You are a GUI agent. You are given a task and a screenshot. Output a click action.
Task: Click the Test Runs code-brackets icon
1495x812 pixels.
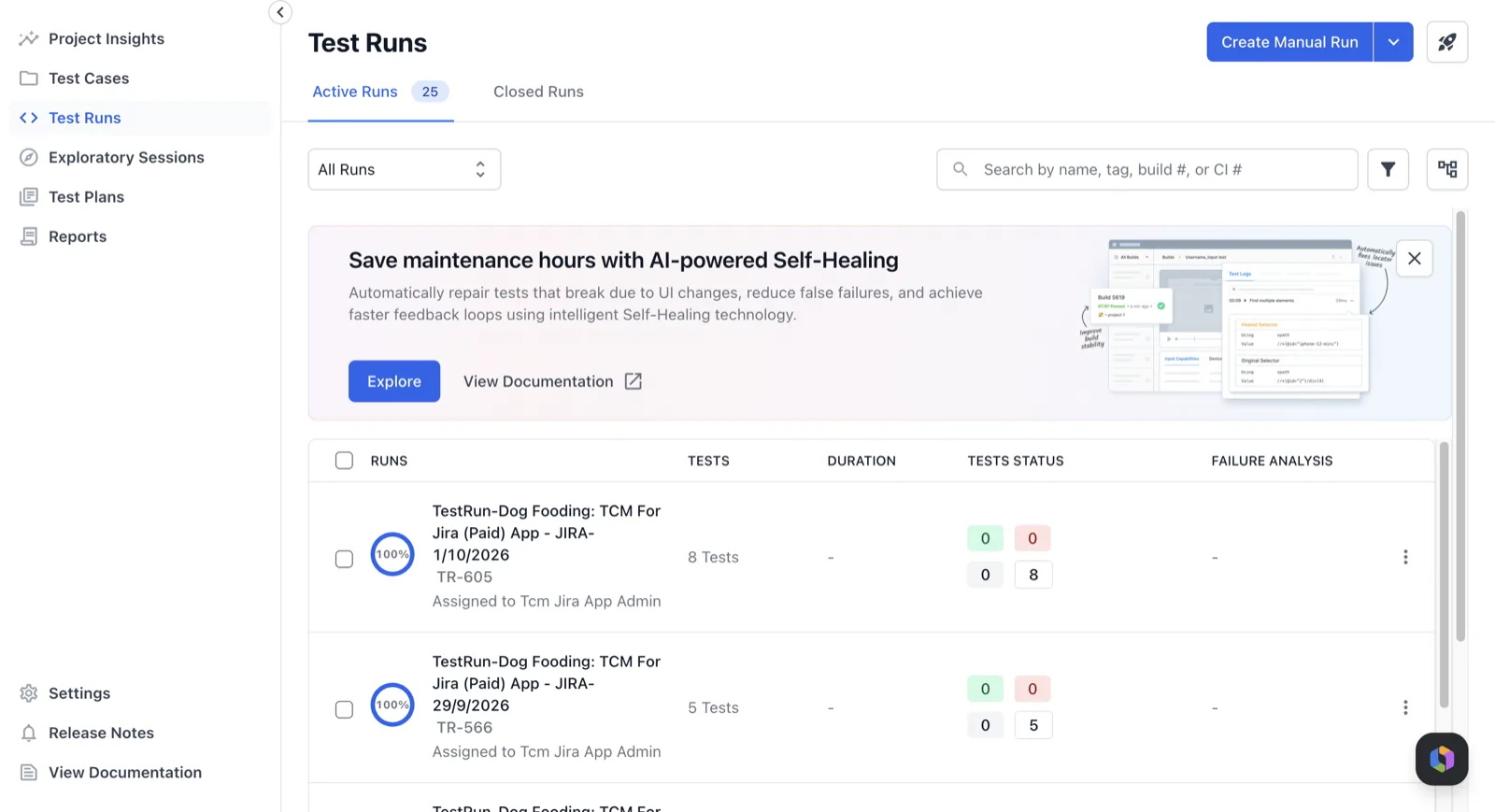(29, 118)
